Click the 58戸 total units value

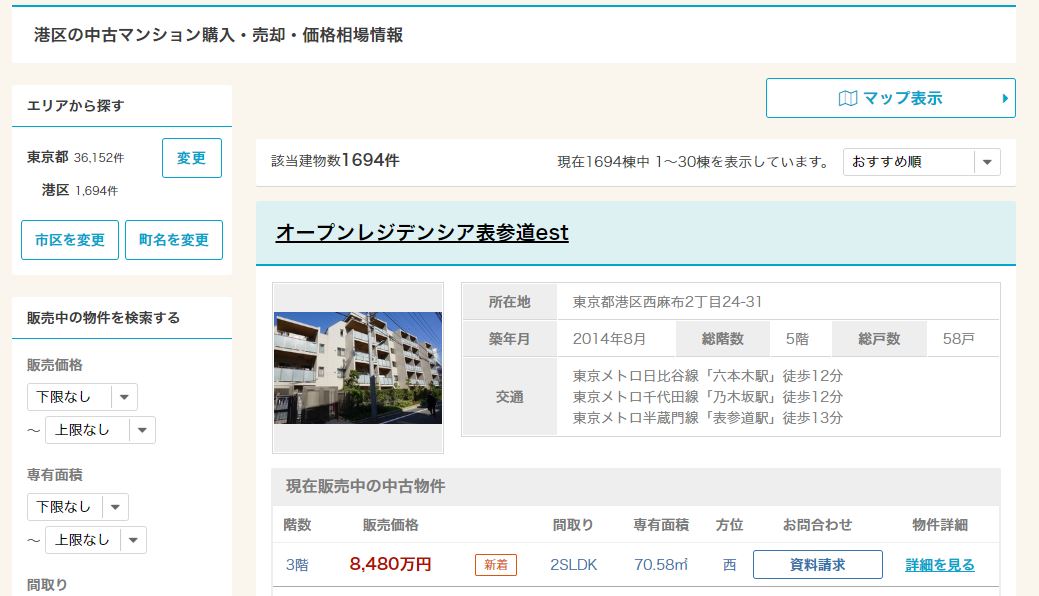959,339
